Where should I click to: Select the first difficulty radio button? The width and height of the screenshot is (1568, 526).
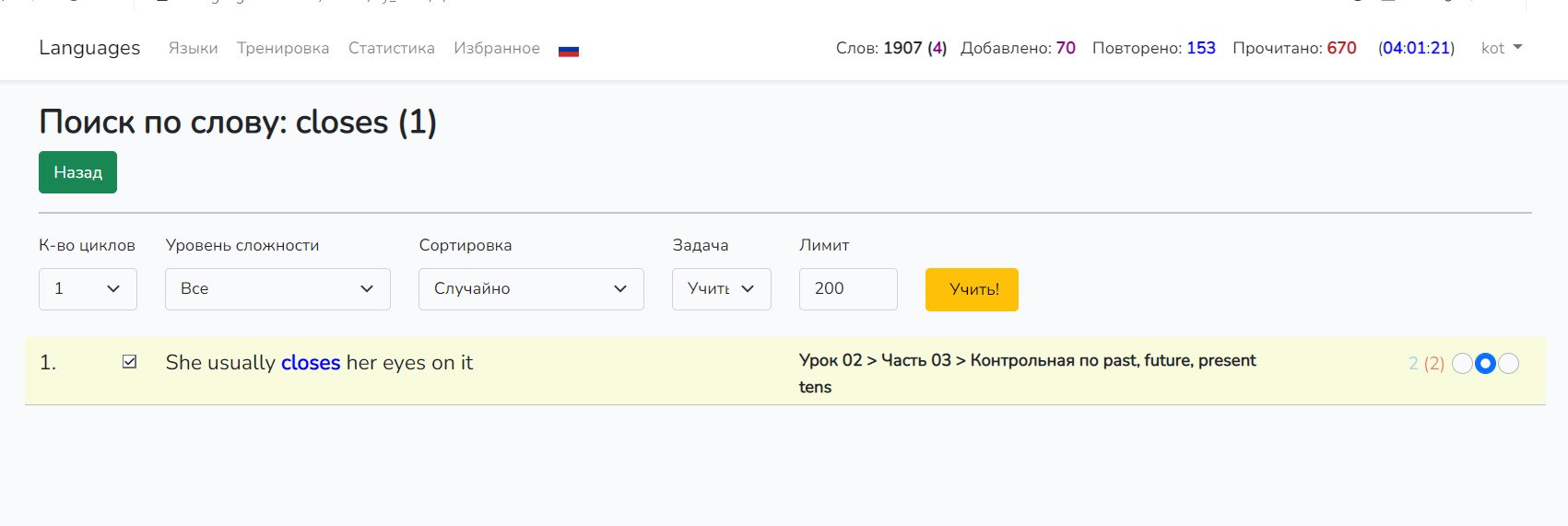point(1462,364)
